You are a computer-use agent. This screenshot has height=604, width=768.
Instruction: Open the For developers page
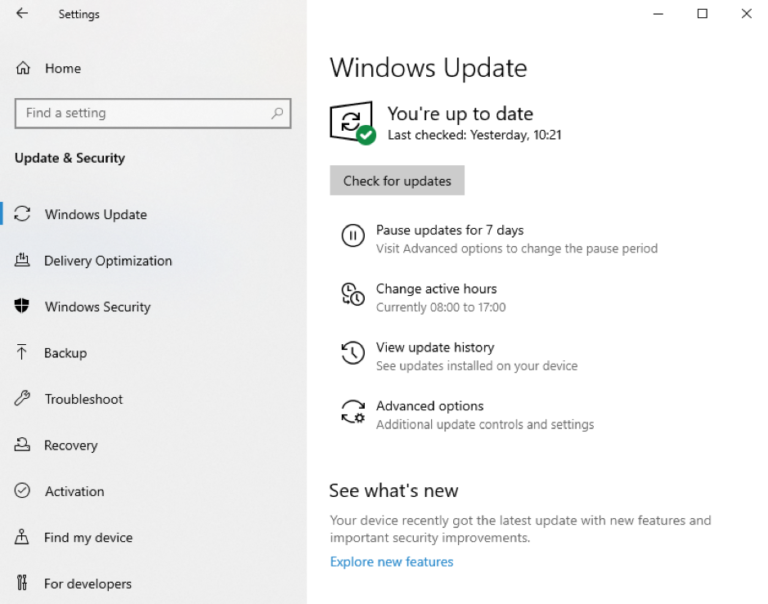[88, 583]
